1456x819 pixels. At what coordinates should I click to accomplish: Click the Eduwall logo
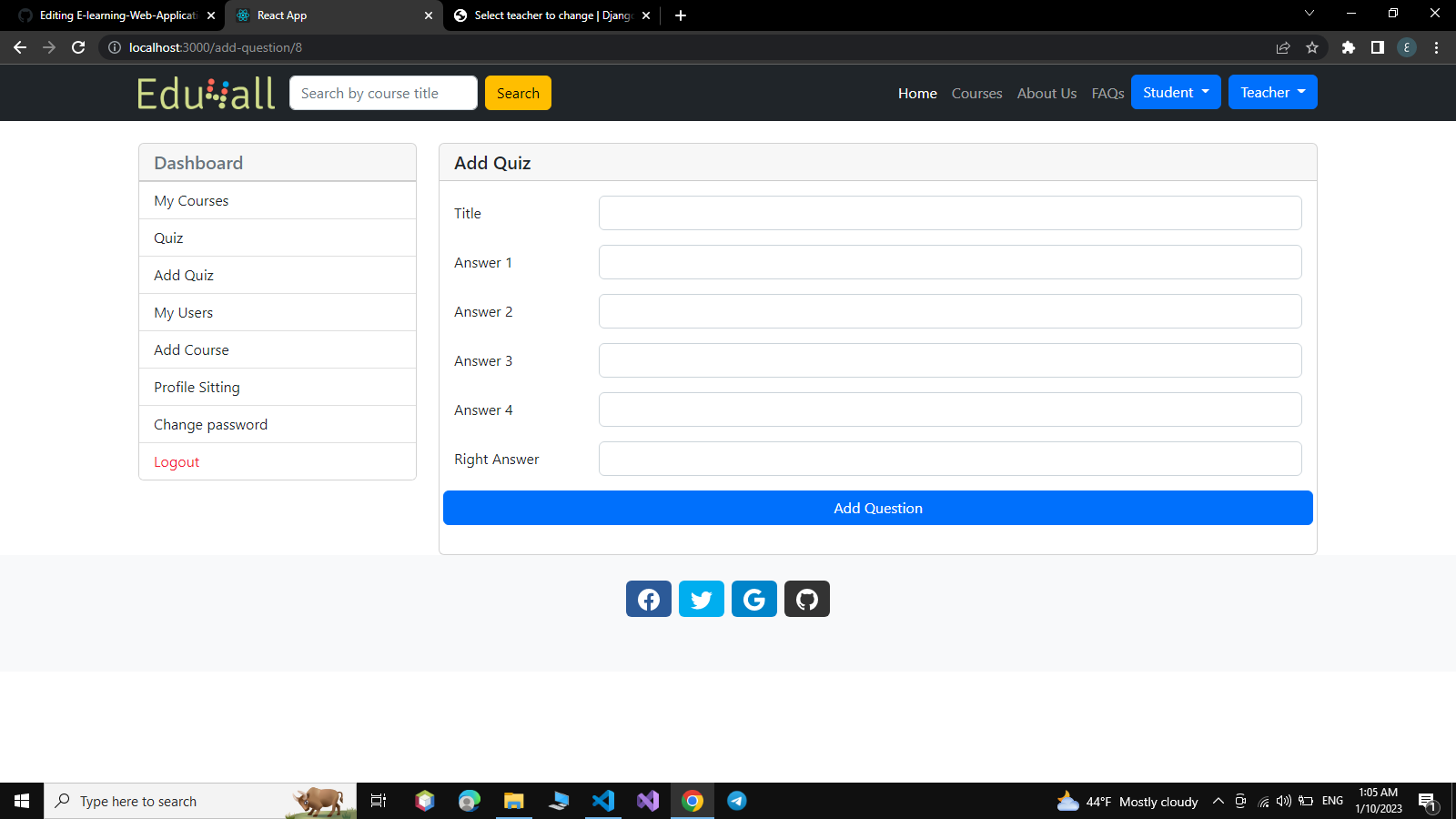206,92
